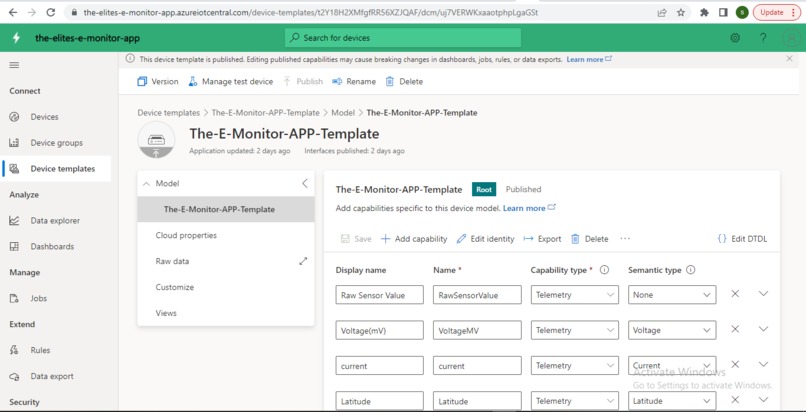Image resolution: width=806 pixels, height=412 pixels.
Task: Click the Edit DTDL braces button
Action: (x=742, y=239)
